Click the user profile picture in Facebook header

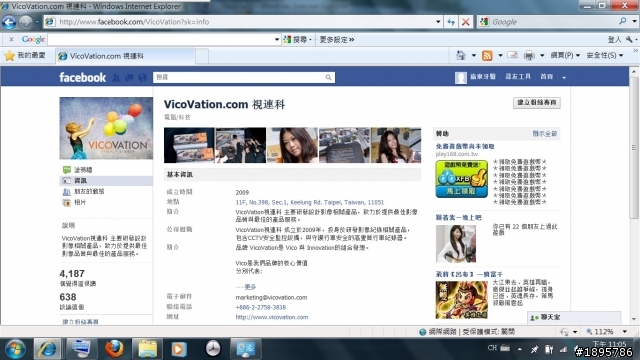click(461, 78)
